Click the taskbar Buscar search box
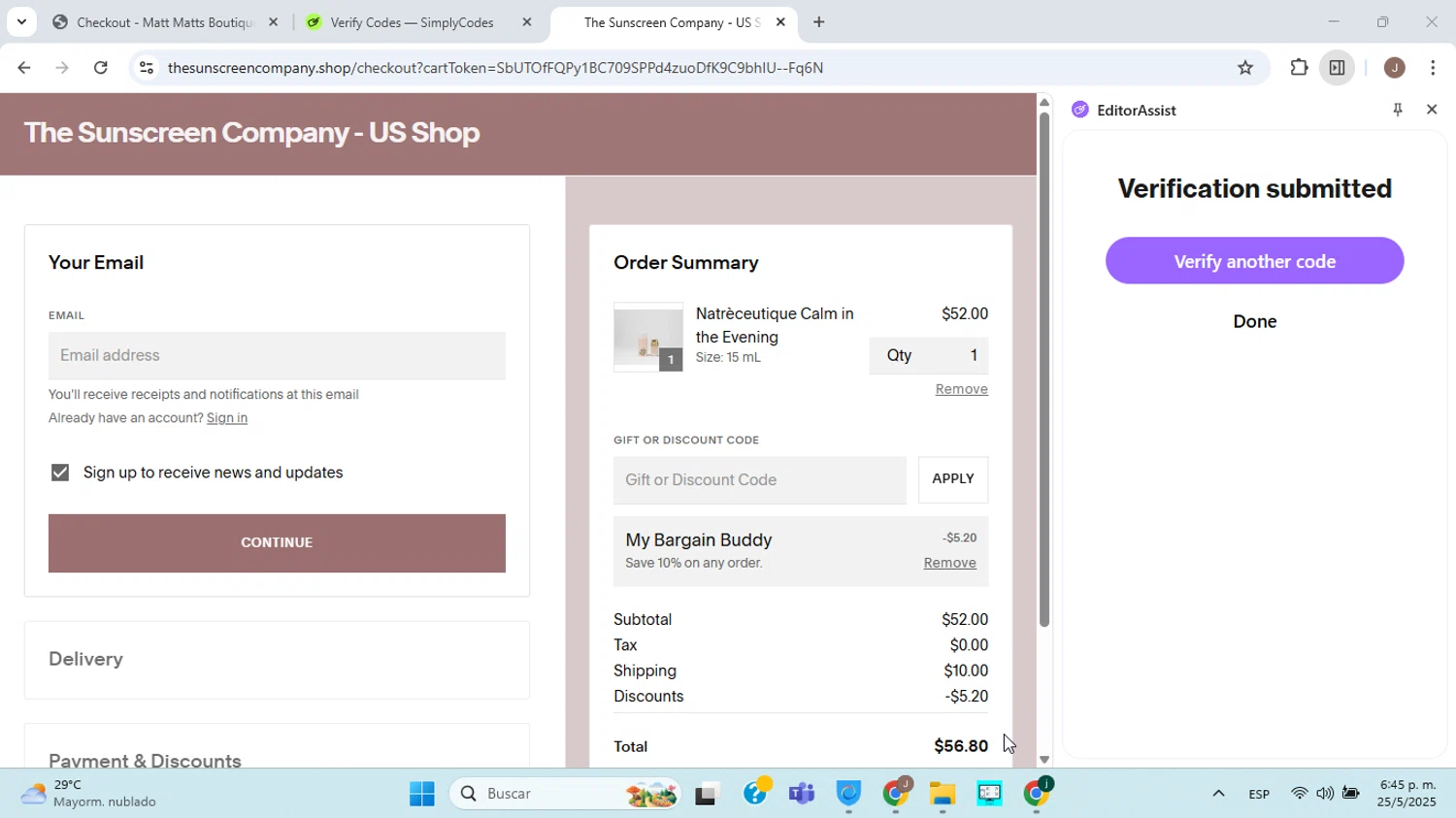 566,794
